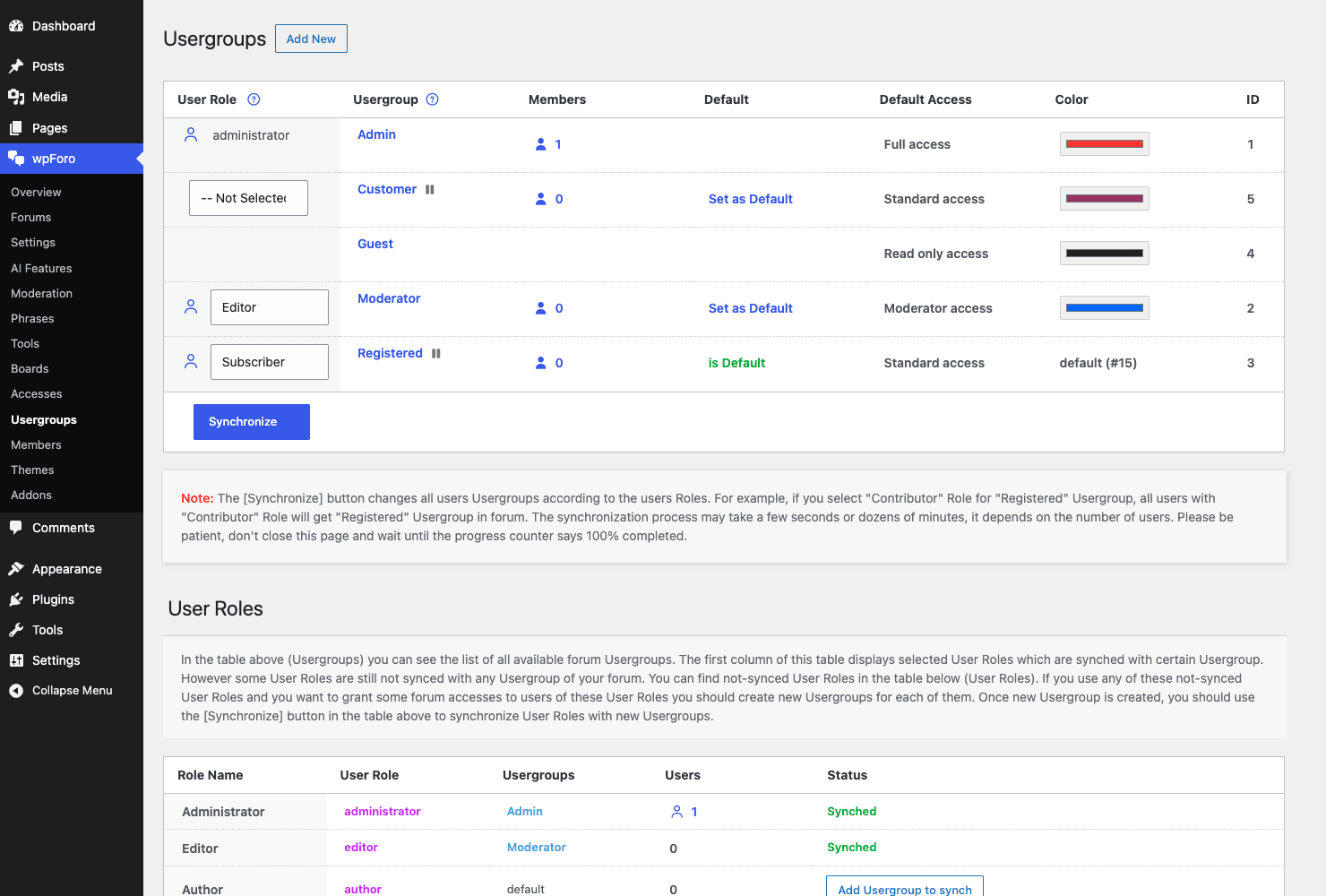The width and height of the screenshot is (1326, 896).
Task: Click the 'default (#15)' color text
Action: point(1098,363)
